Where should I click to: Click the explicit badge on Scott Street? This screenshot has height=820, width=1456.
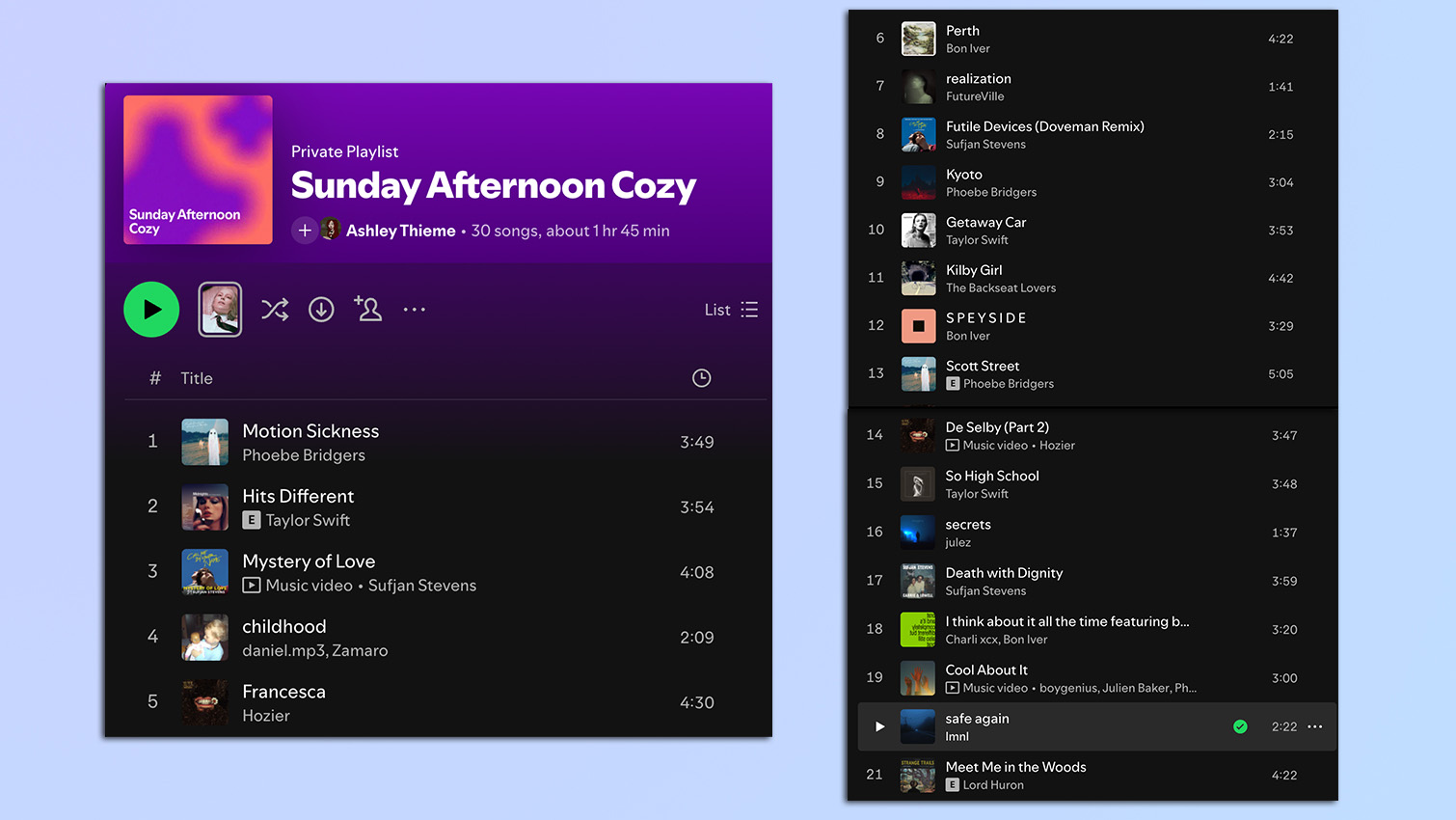(953, 384)
